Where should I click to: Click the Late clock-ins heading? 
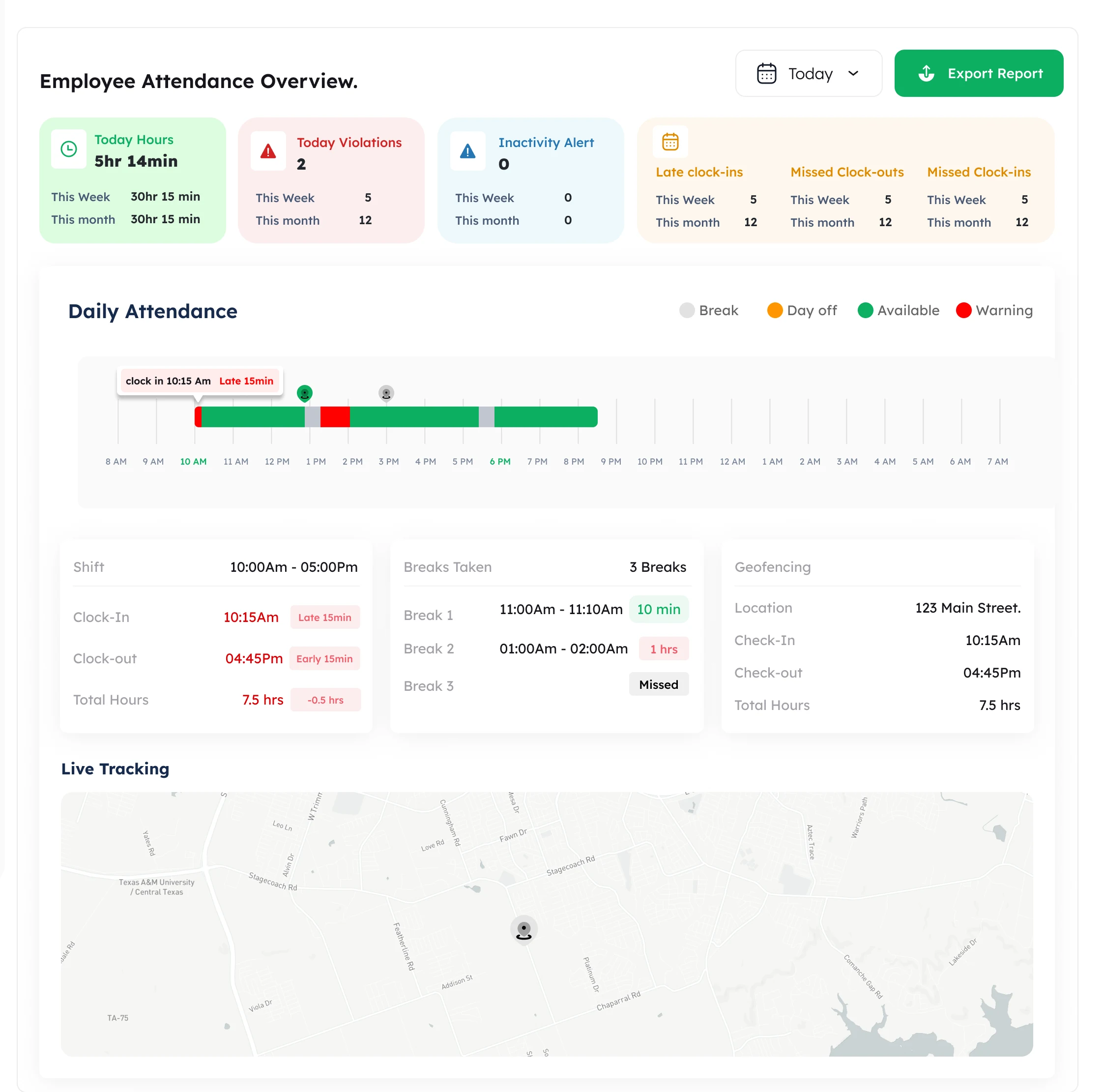click(x=699, y=172)
